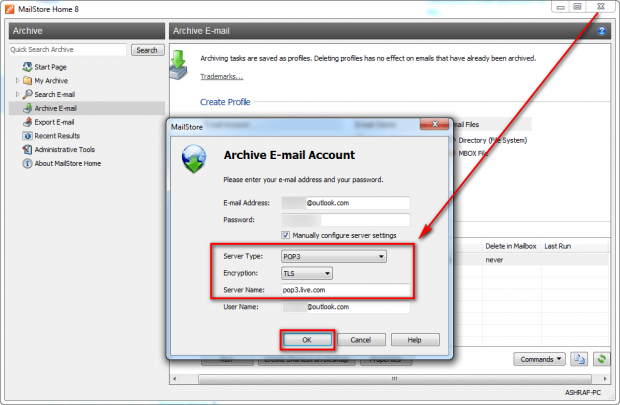Open Administrative Tools in the sidebar
The width and height of the screenshot is (620, 405).
point(64,150)
